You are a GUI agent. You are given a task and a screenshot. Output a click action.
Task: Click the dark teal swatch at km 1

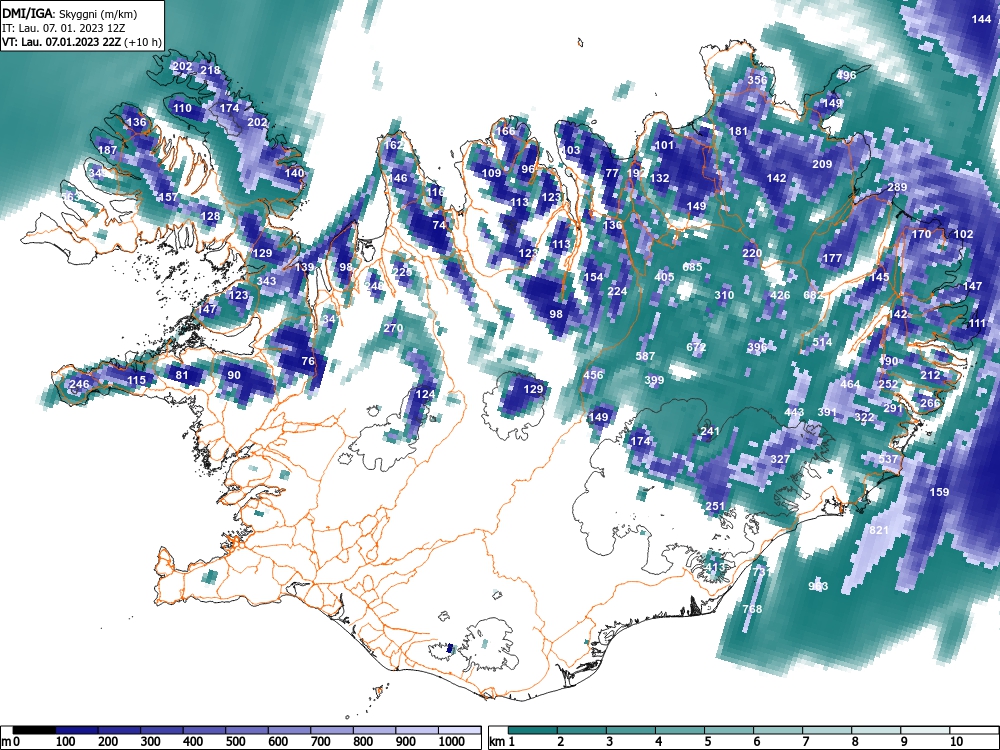(533, 730)
